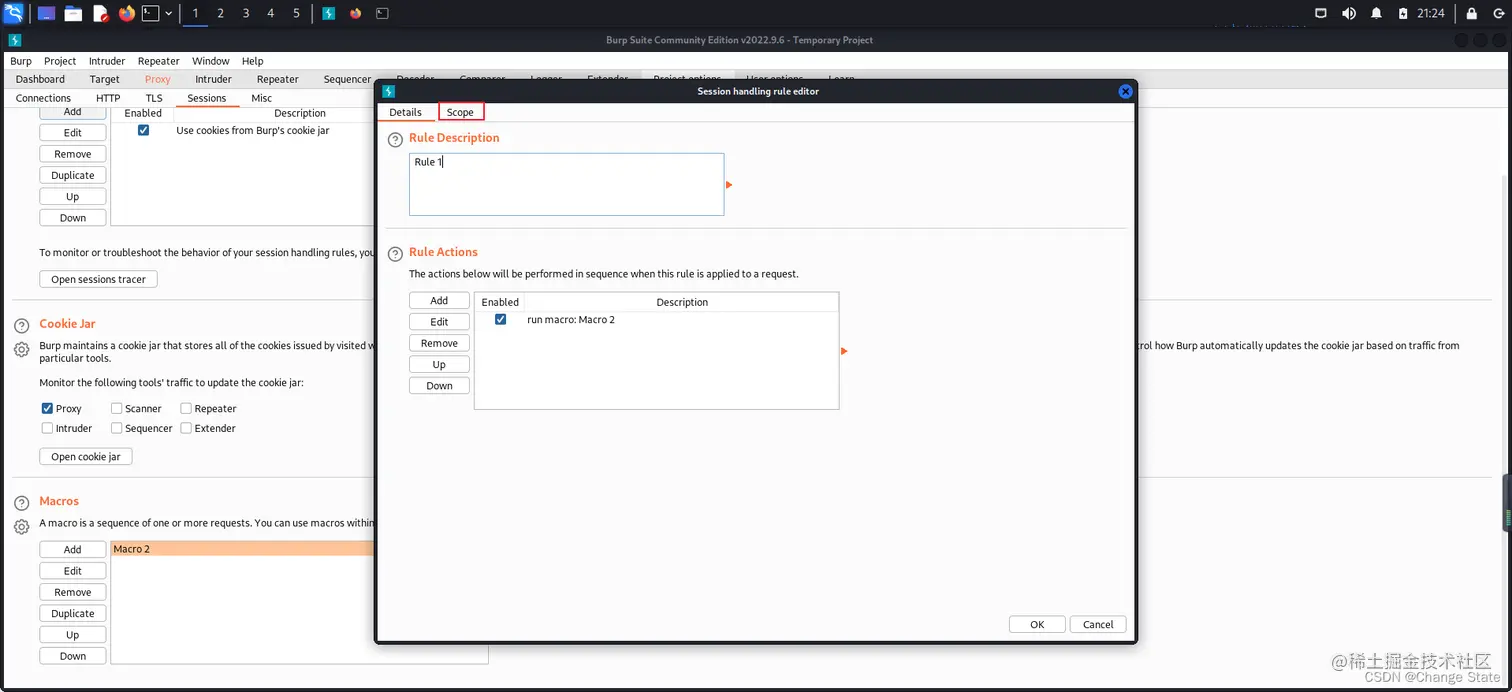Enable Extender cookie jar monitoring
The height and width of the screenshot is (692, 1512).
click(186, 428)
